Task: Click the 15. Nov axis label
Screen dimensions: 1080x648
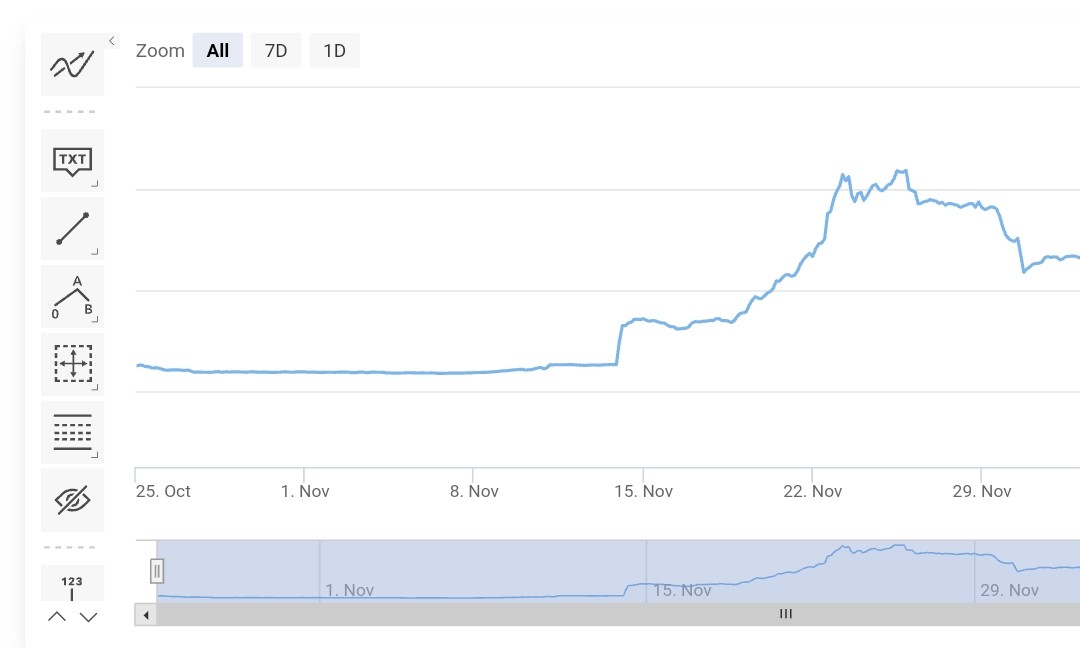Action: [643, 491]
